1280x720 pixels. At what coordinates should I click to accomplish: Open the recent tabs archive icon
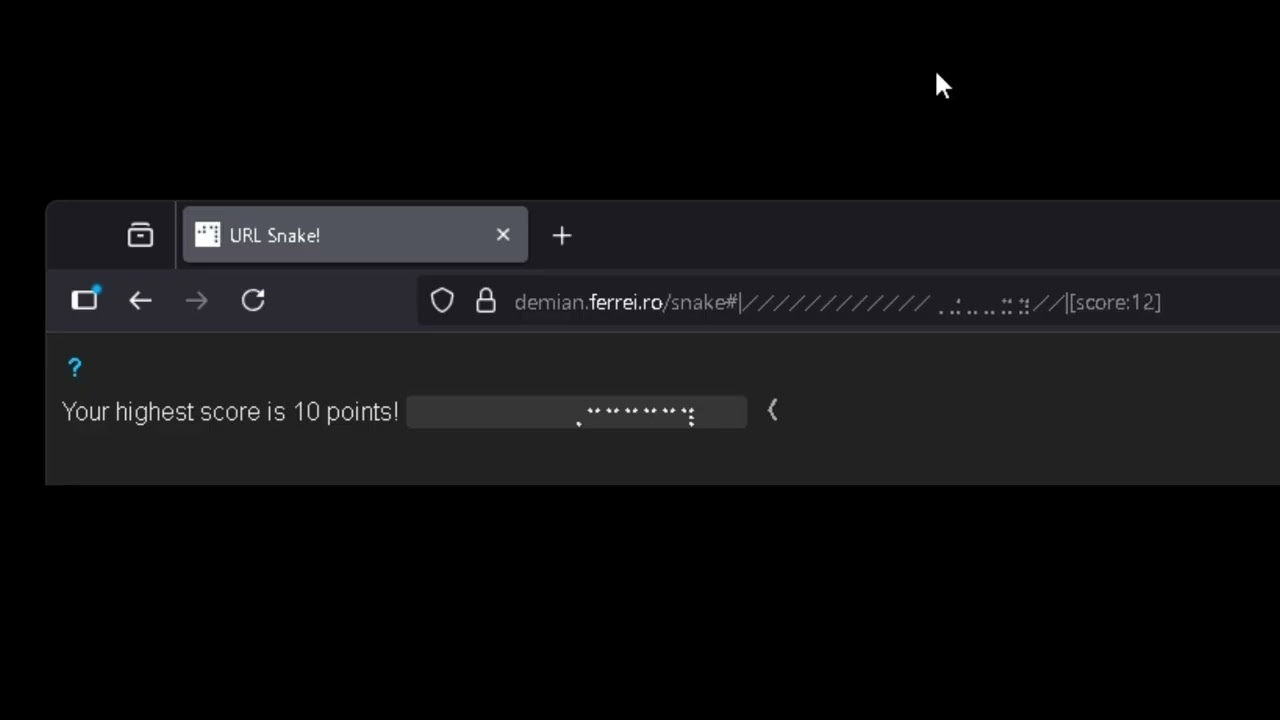(140, 235)
